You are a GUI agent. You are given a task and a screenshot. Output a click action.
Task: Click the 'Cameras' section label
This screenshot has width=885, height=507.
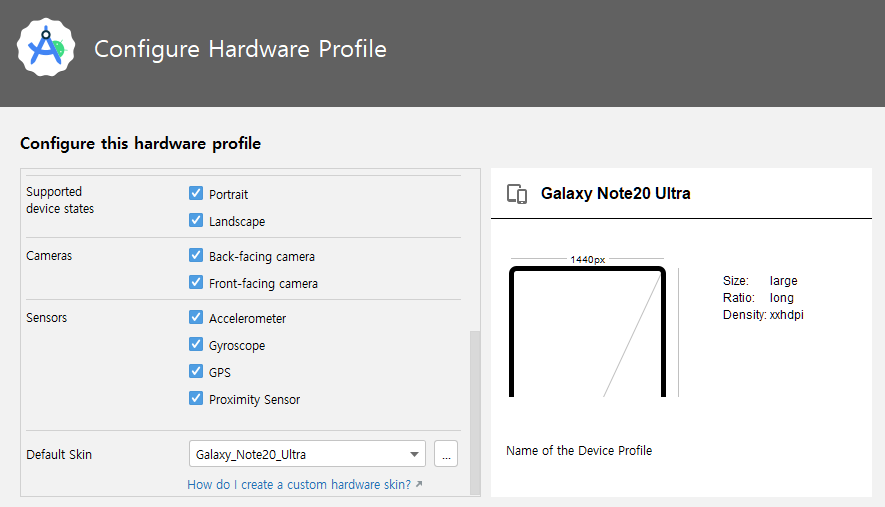49,256
